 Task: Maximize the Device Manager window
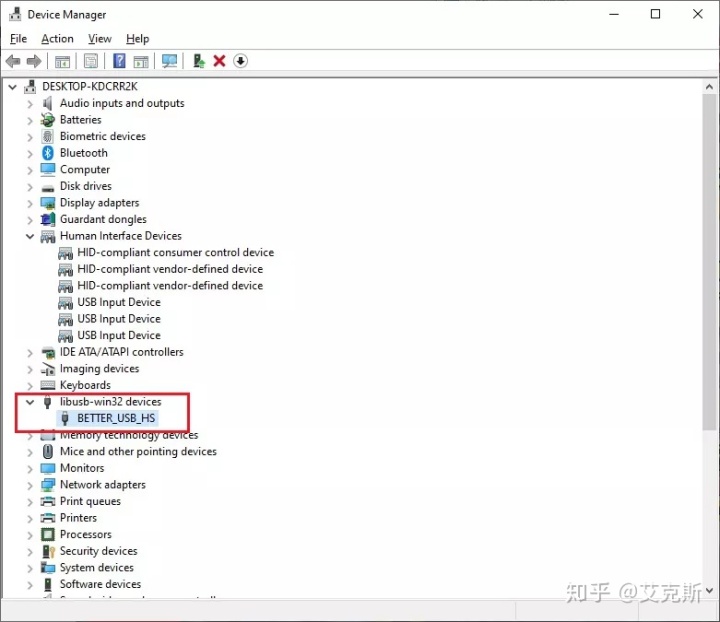(x=656, y=14)
